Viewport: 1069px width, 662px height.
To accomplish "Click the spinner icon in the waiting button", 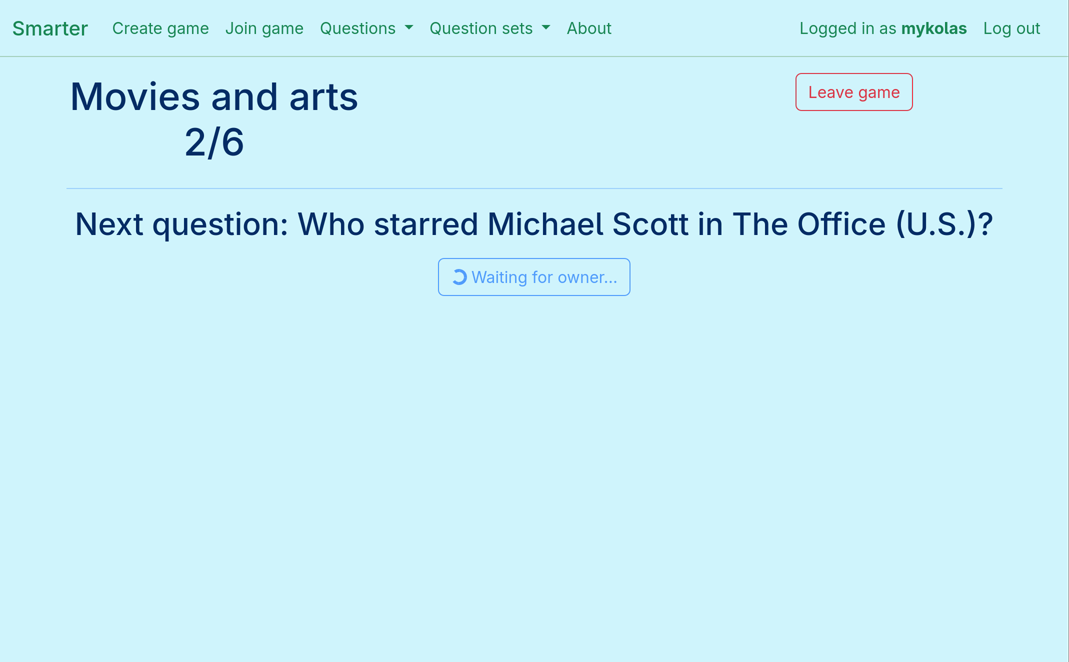I will 459,277.
